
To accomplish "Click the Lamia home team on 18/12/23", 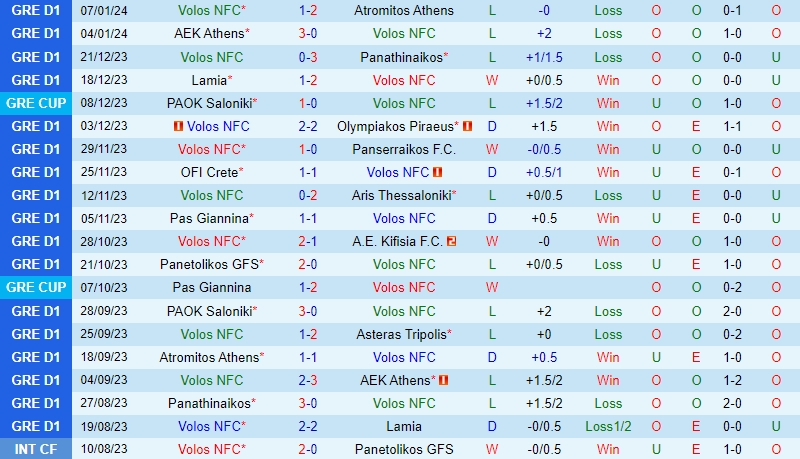I will pyautogui.click(x=209, y=80).
